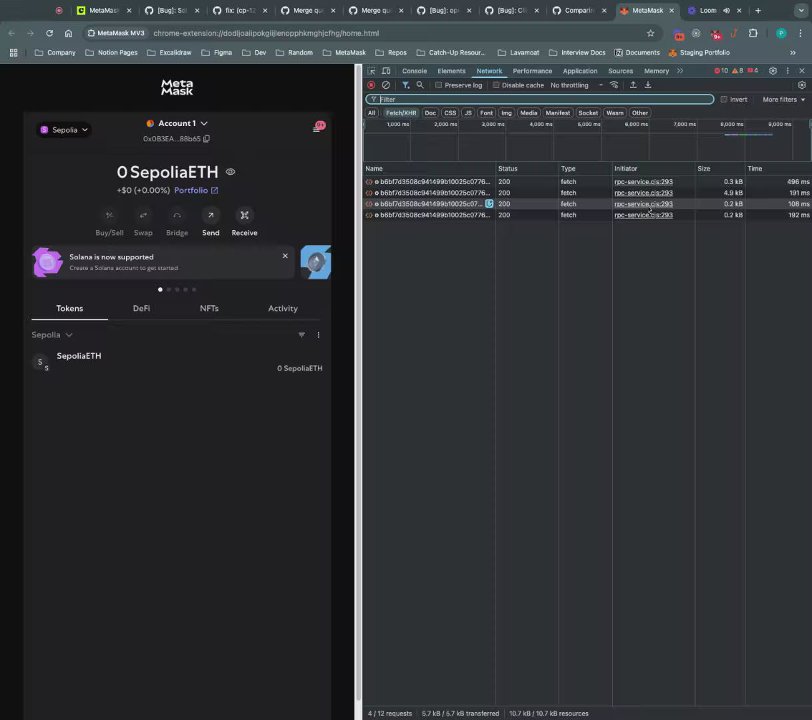The height and width of the screenshot is (720, 812).
Task: Expand the More filters dropdown
Action: pyautogui.click(x=784, y=99)
